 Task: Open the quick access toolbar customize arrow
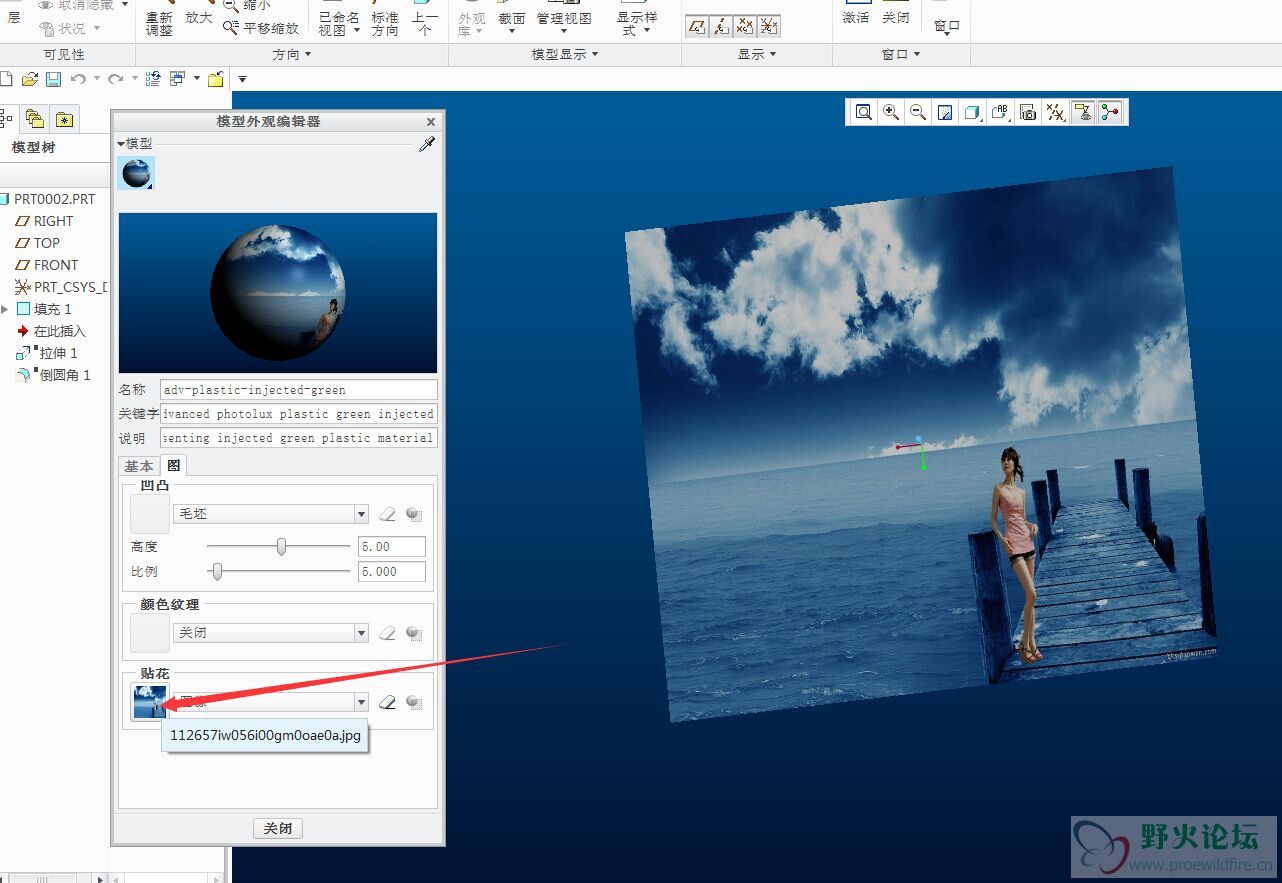(x=242, y=80)
